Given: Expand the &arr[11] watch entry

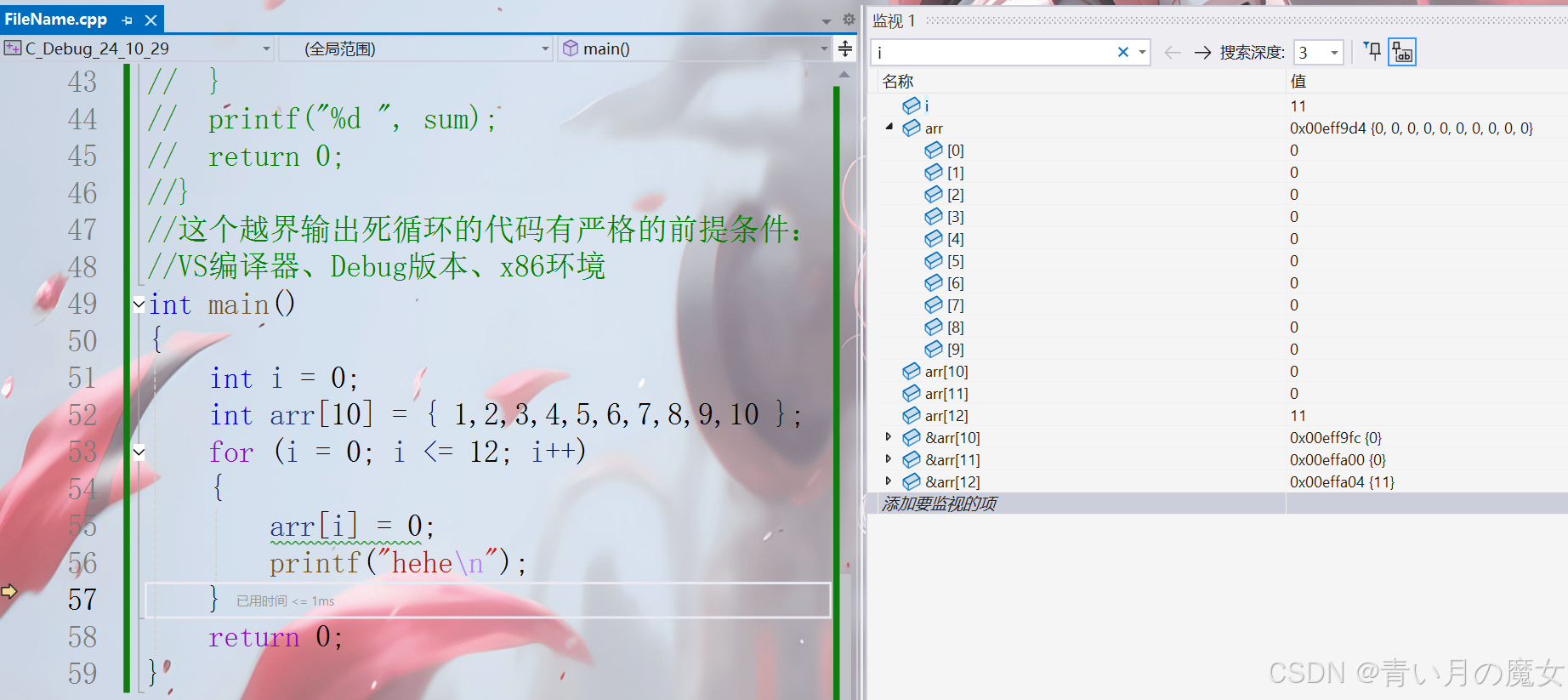Looking at the screenshot, I should click(889, 458).
